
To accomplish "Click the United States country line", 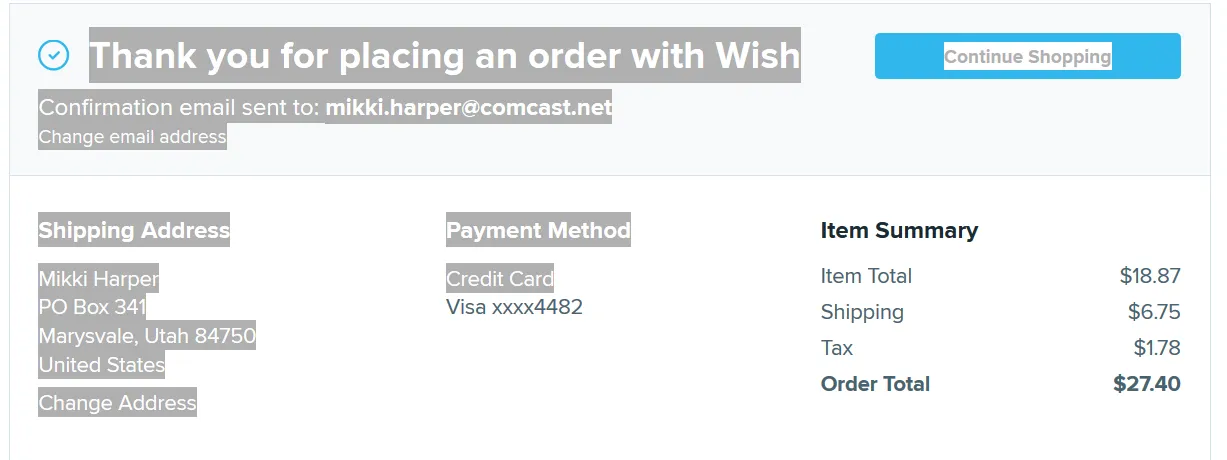I will point(101,365).
